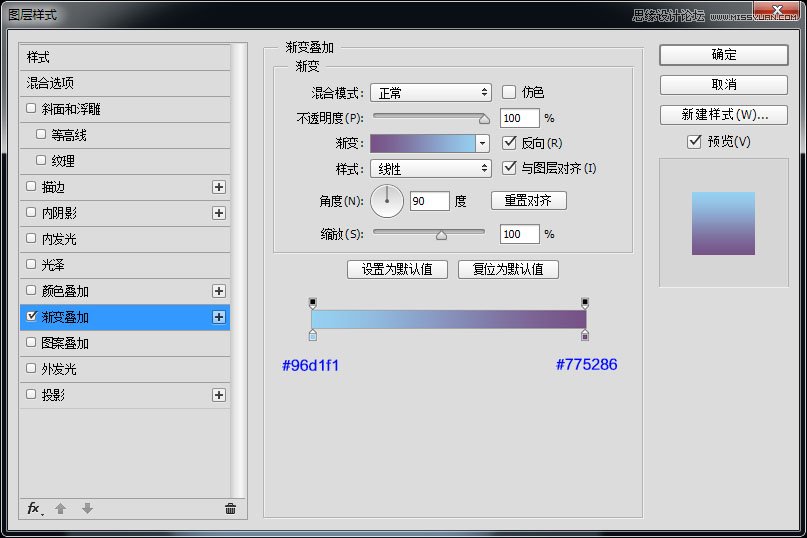Select the light blue color stop below gradient

313,336
